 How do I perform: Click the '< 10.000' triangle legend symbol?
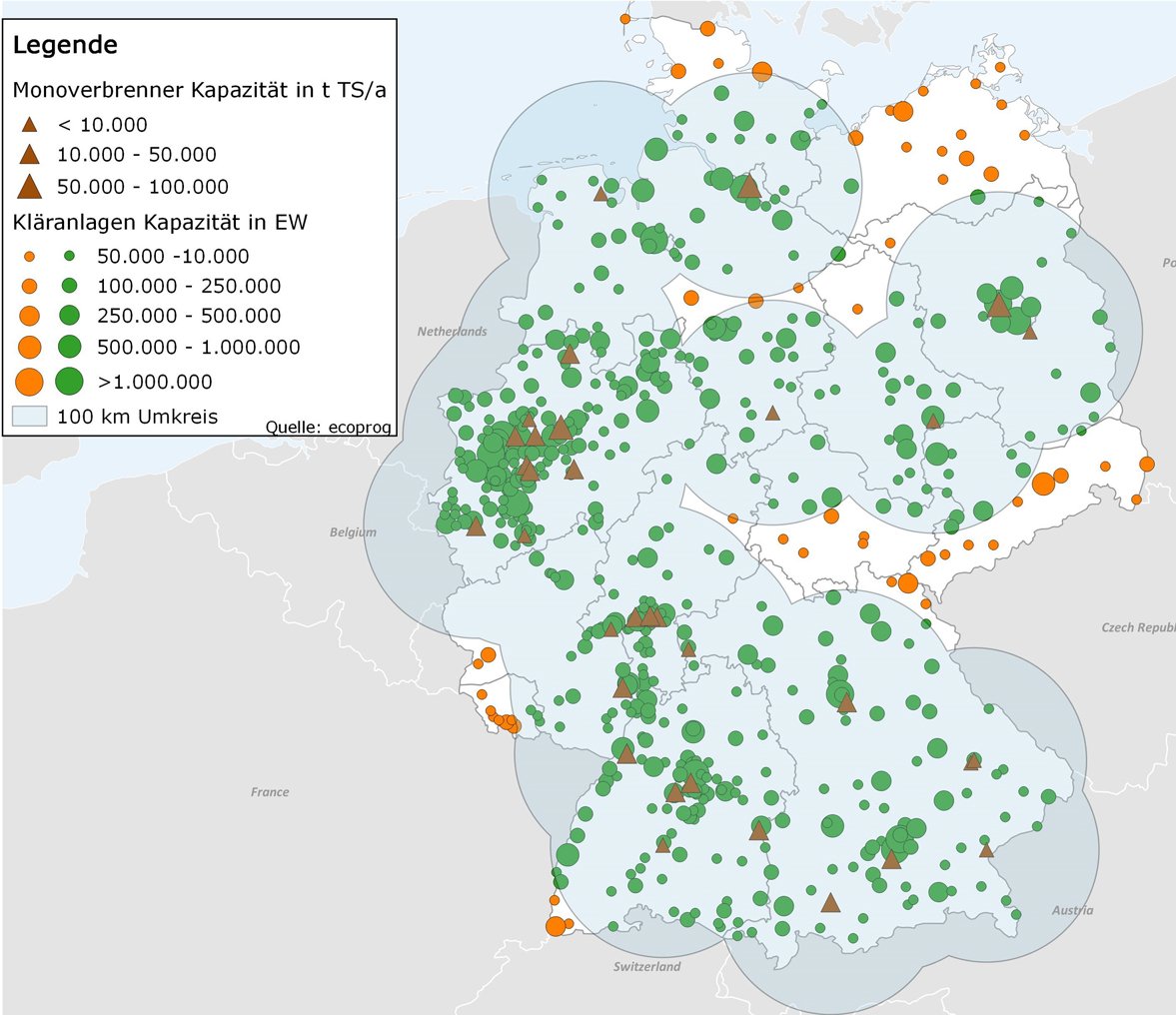pos(29,125)
